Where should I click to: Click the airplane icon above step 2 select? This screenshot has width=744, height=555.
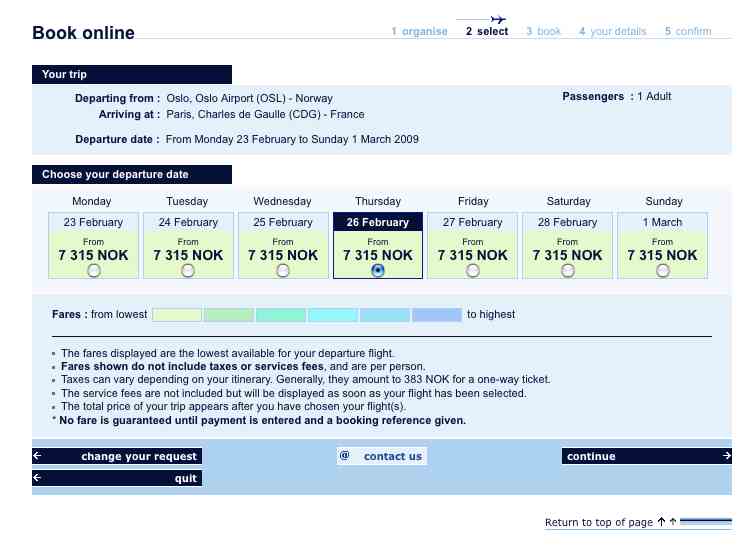coord(498,19)
